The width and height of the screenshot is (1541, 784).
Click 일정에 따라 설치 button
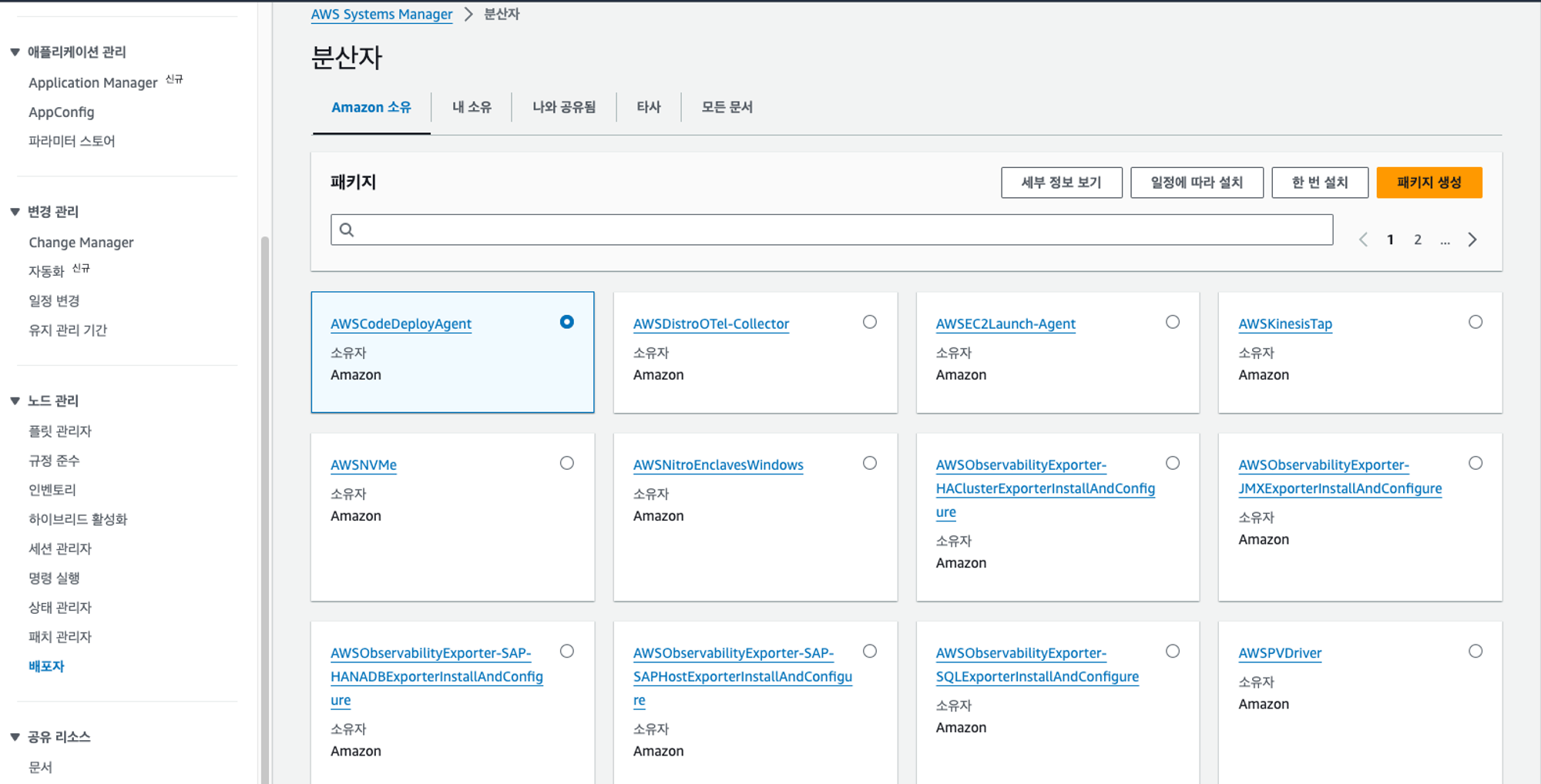point(1197,183)
